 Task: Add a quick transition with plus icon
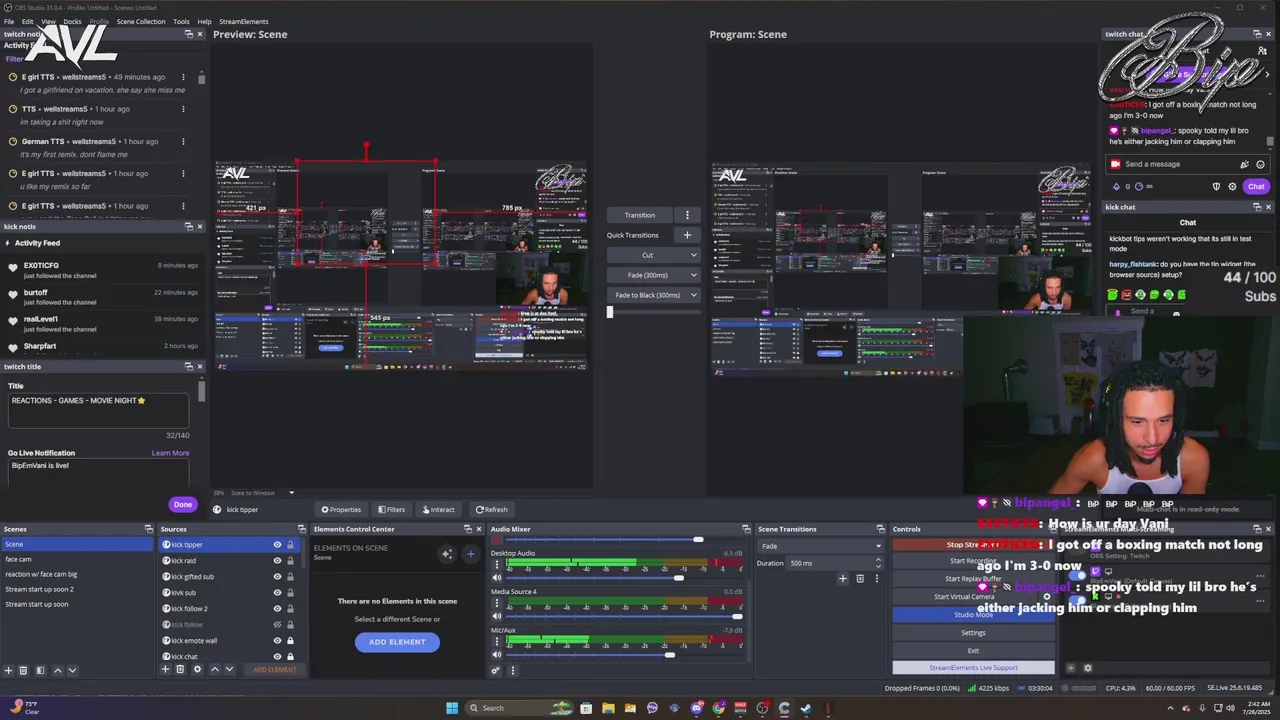(687, 235)
